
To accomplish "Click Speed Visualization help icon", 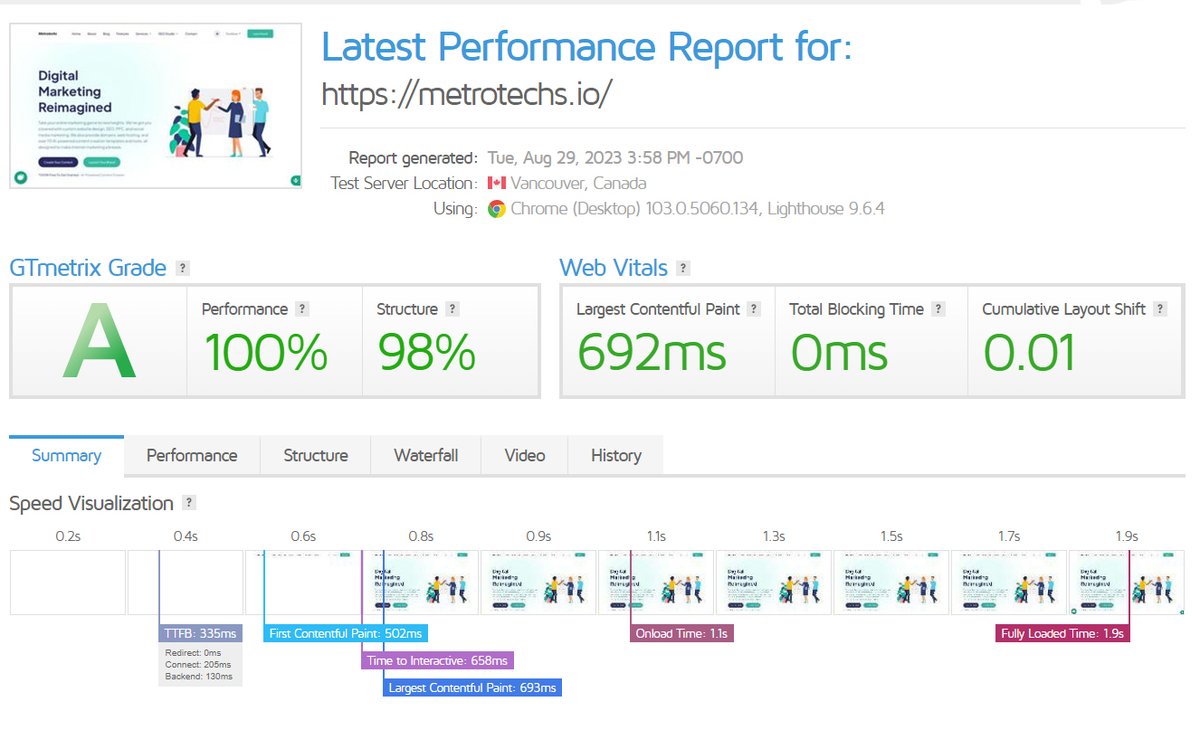I will [x=189, y=503].
